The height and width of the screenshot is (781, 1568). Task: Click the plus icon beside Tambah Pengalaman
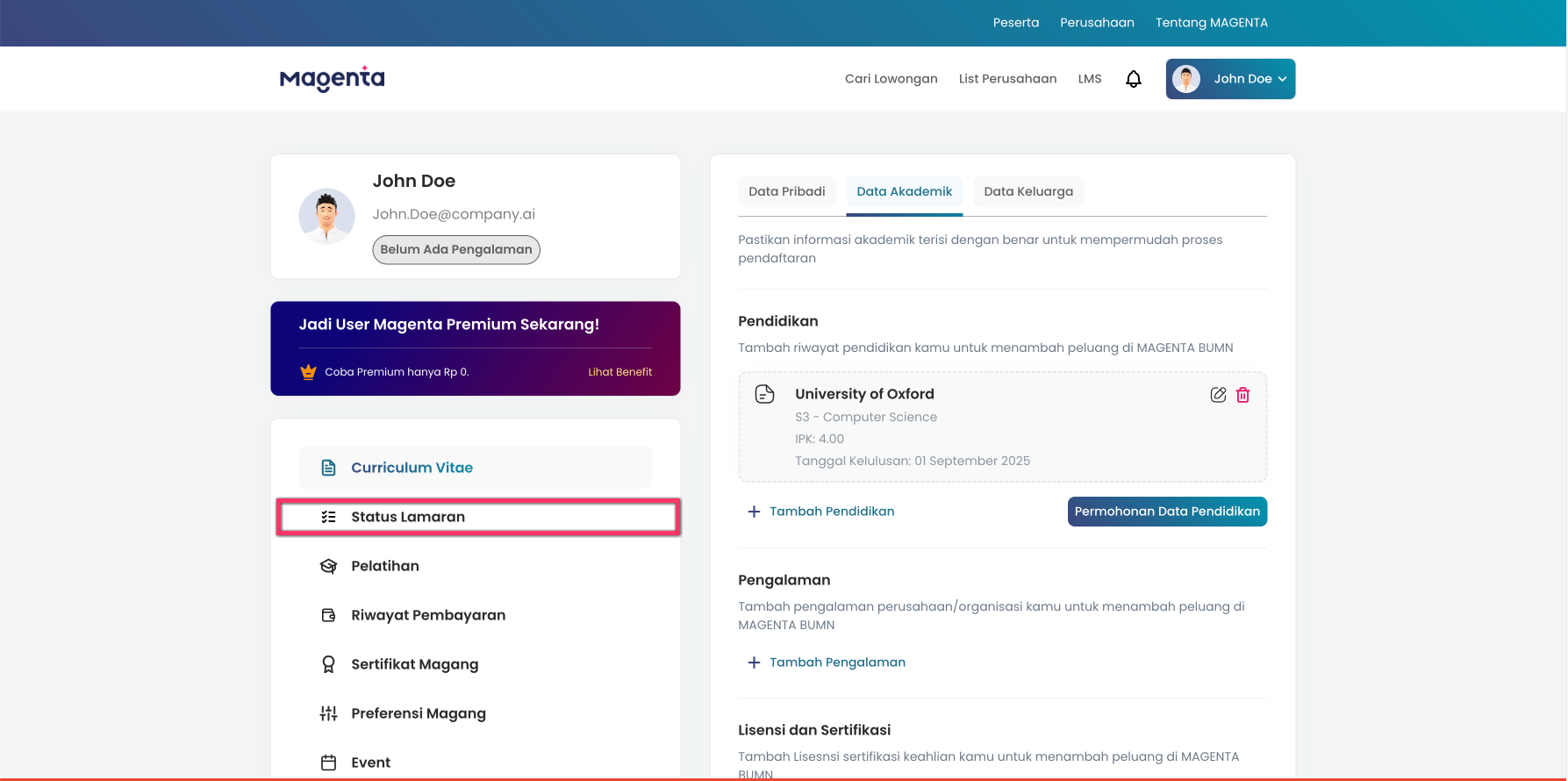tap(754, 663)
